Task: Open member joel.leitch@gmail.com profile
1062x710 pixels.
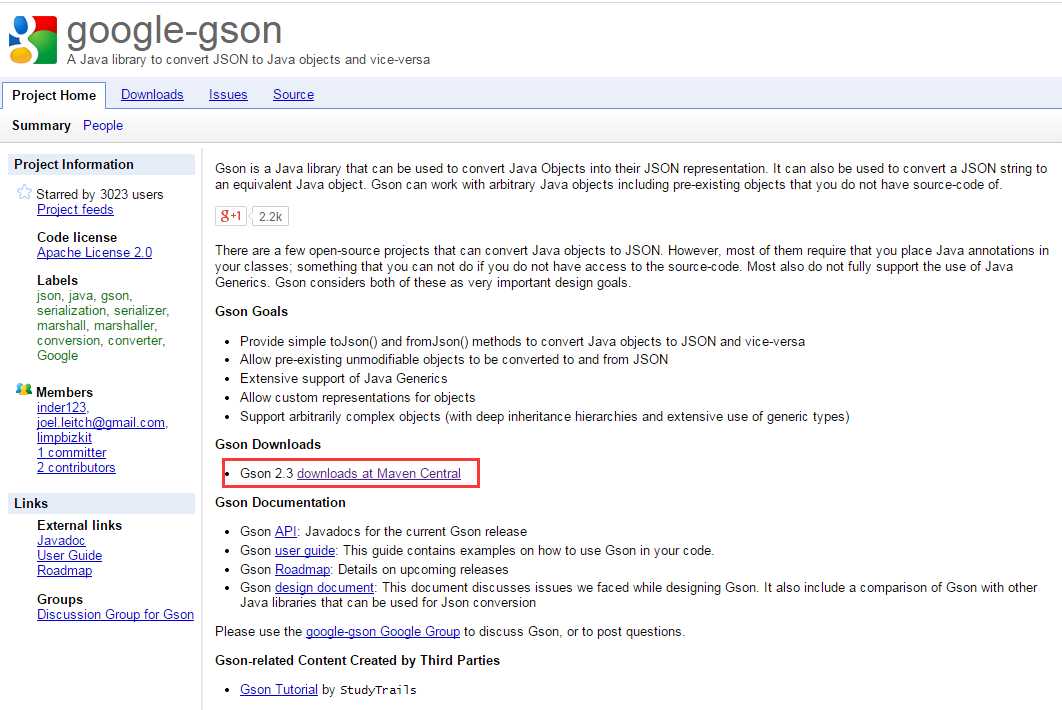Action: pos(101,422)
